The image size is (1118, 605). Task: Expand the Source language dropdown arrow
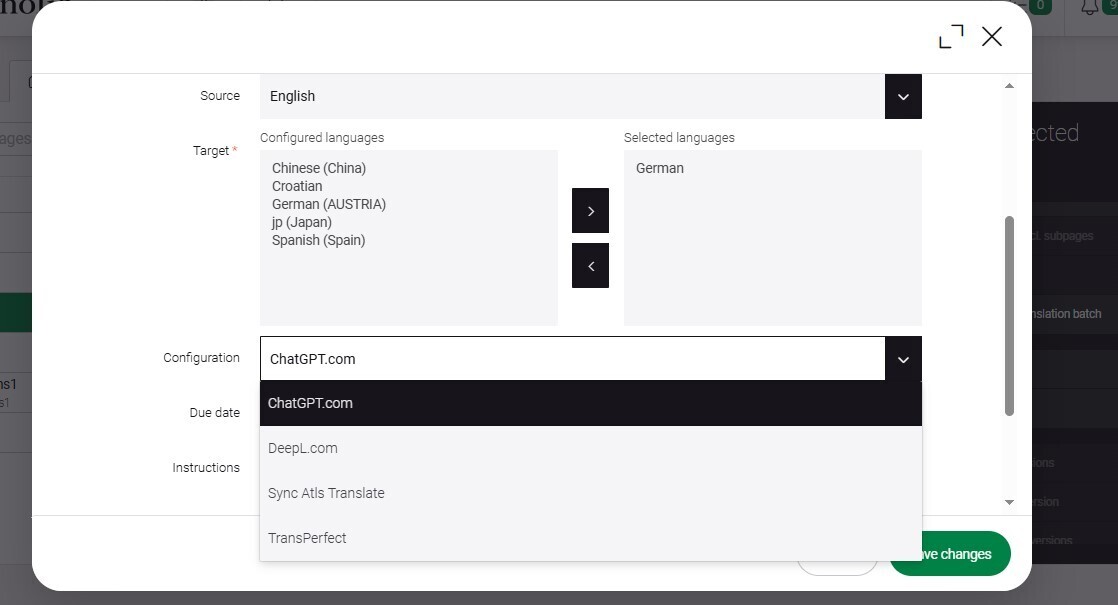903,97
